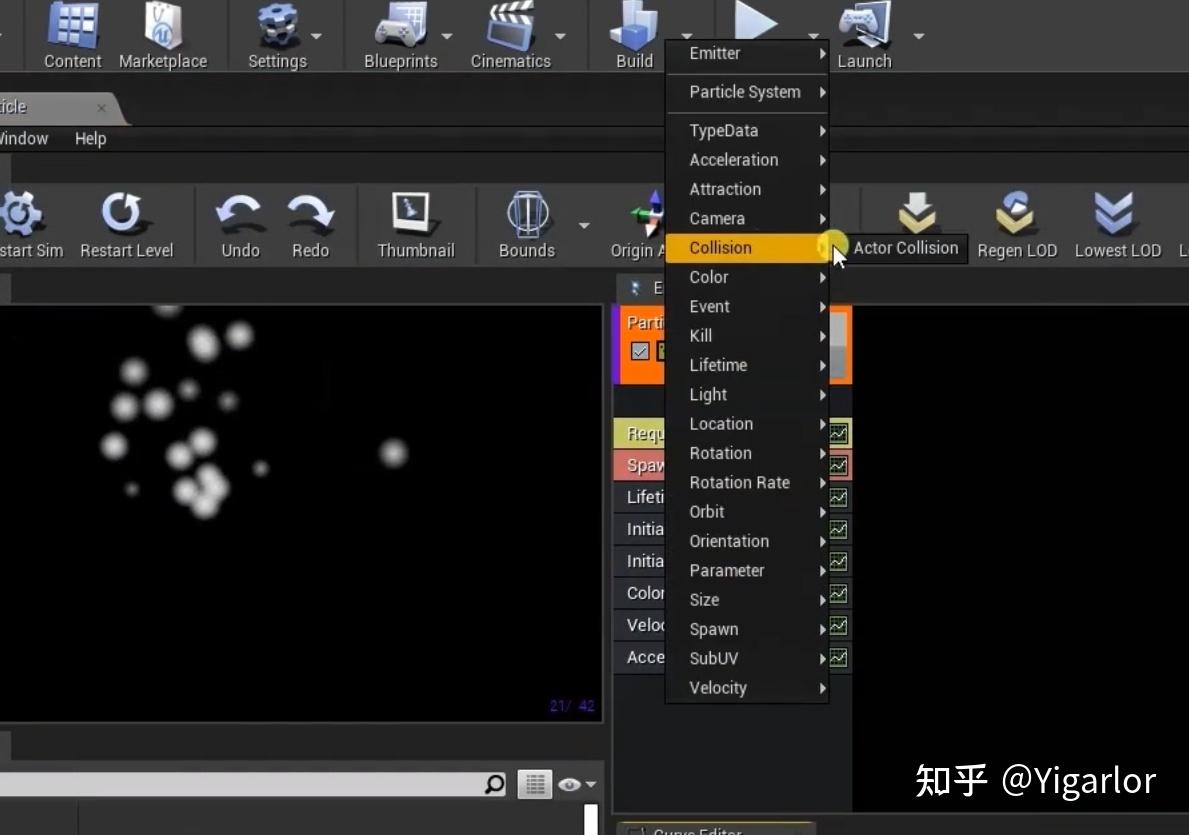Expand Blueprints dropdown arrow
This screenshot has width=1189, height=835.
coord(447,36)
